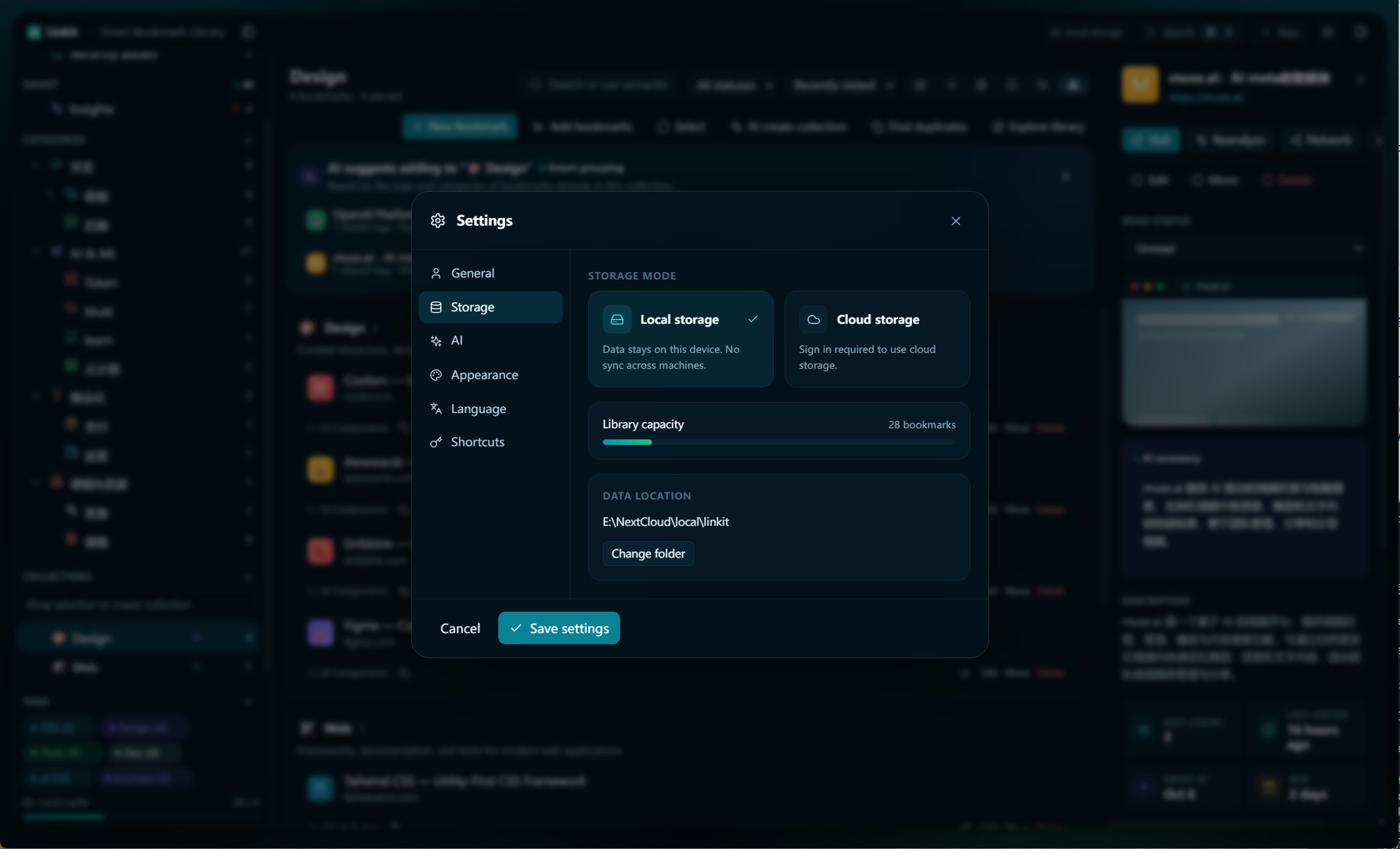This screenshot has width=1400, height=849.
Task: Click the Settings gear icon in dialog header
Action: point(437,221)
